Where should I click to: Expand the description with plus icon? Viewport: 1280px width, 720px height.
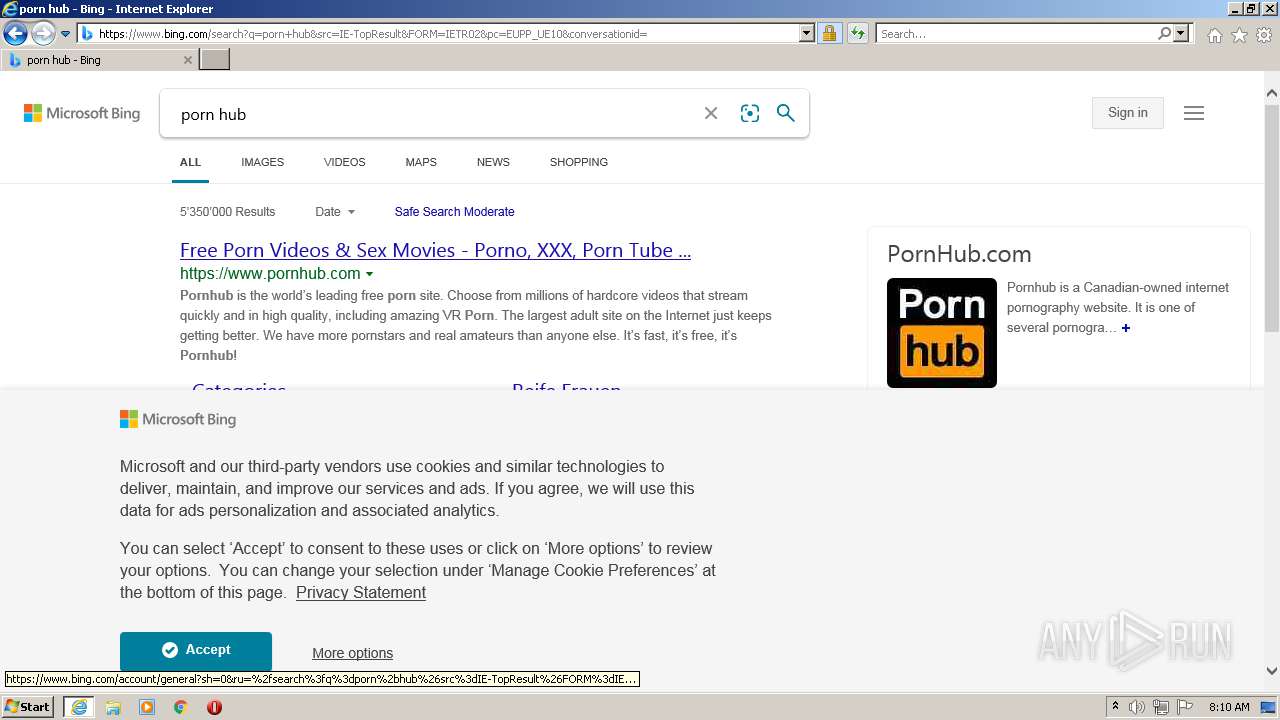pyautogui.click(x=1125, y=328)
